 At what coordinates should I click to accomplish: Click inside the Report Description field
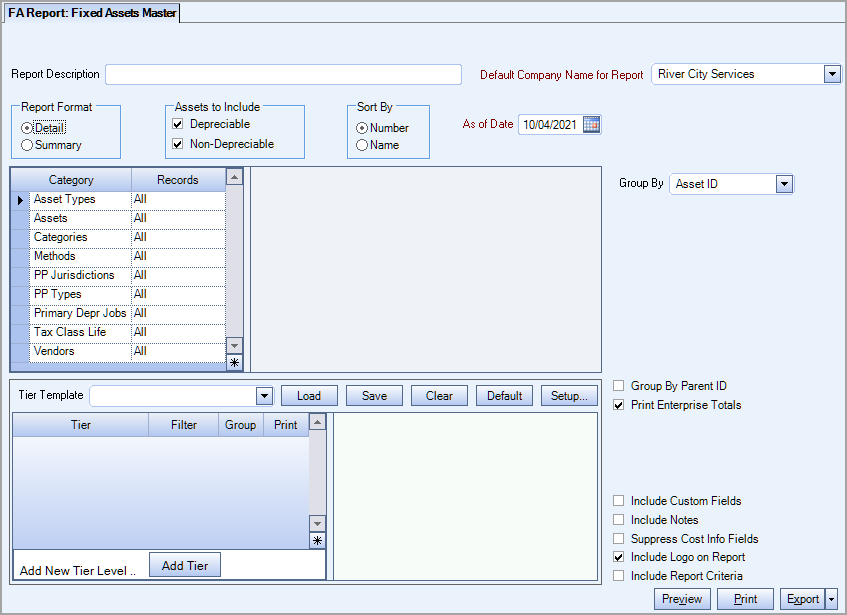[x=283, y=73]
